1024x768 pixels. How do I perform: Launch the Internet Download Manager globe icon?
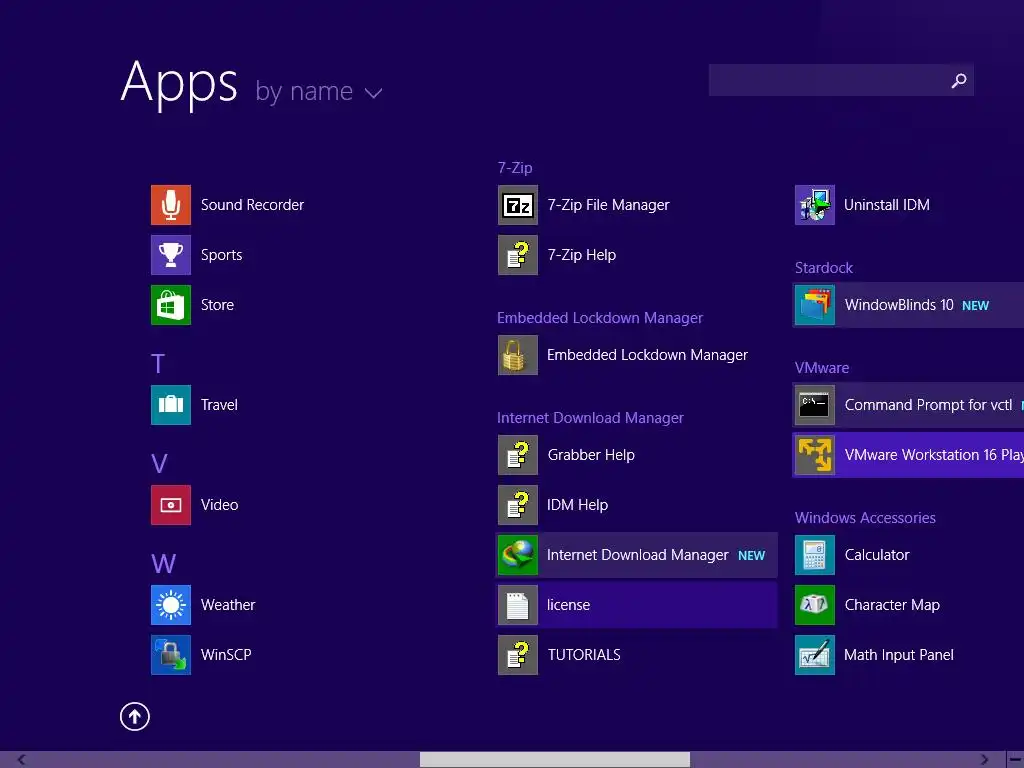(517, 554)
